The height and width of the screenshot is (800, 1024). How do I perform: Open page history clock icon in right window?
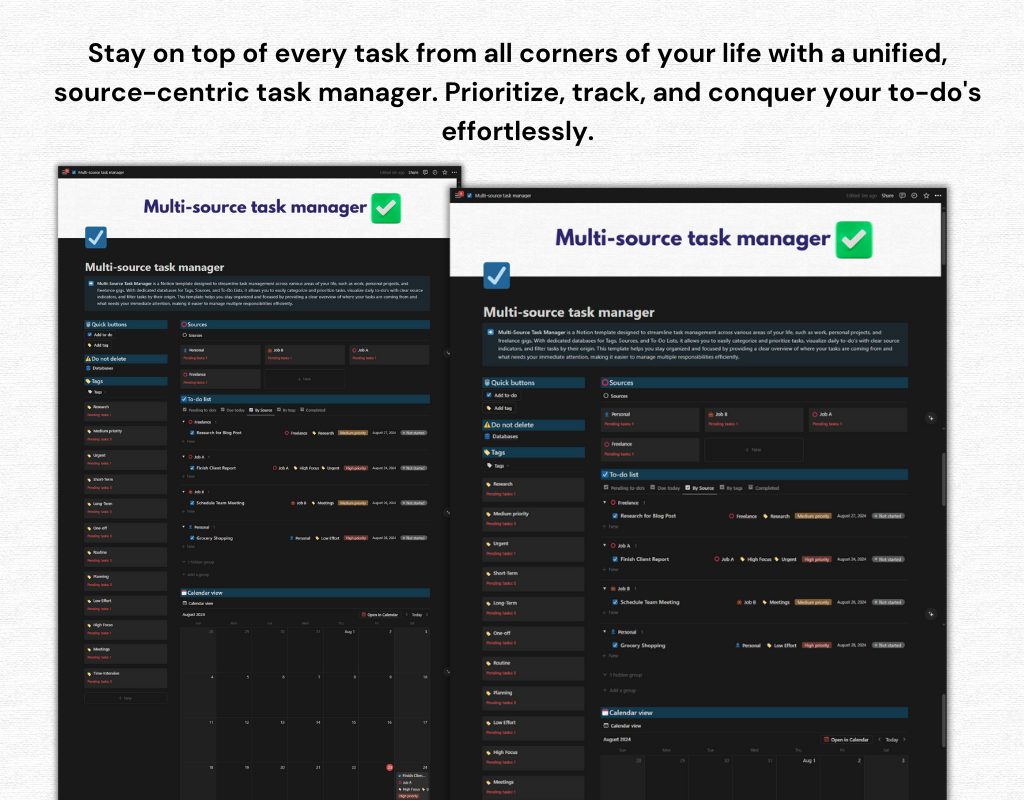pos(914,195)
